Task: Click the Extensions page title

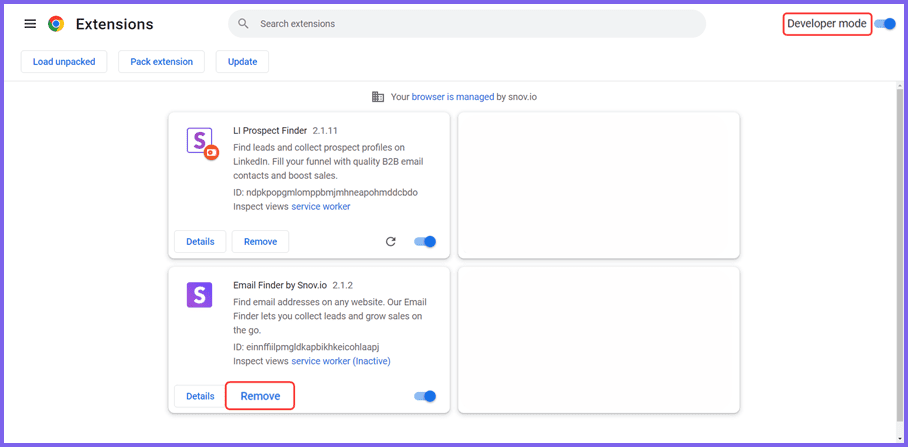Action: [115, 24]
